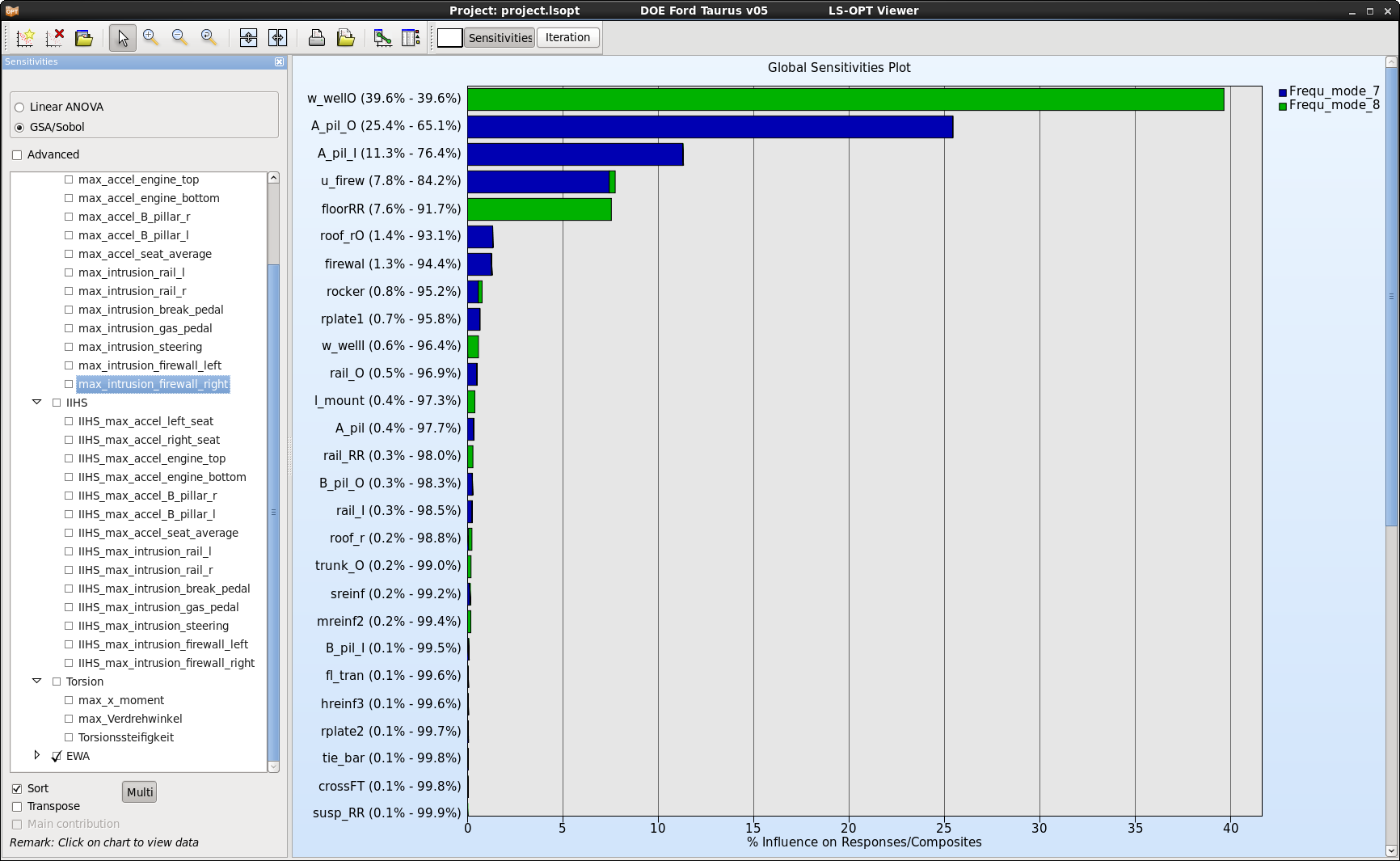Click the new plot icon with star

(25, 37)
